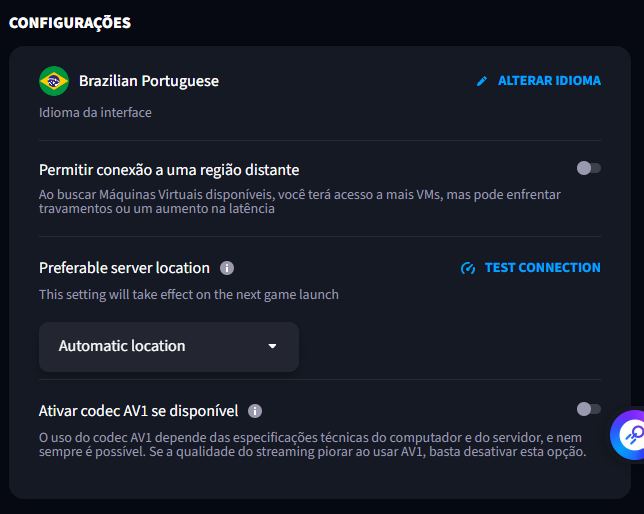Click the pencil icon beside ALTERAR IDIOMA
This screenshot has width=644, height=514.
482,81
